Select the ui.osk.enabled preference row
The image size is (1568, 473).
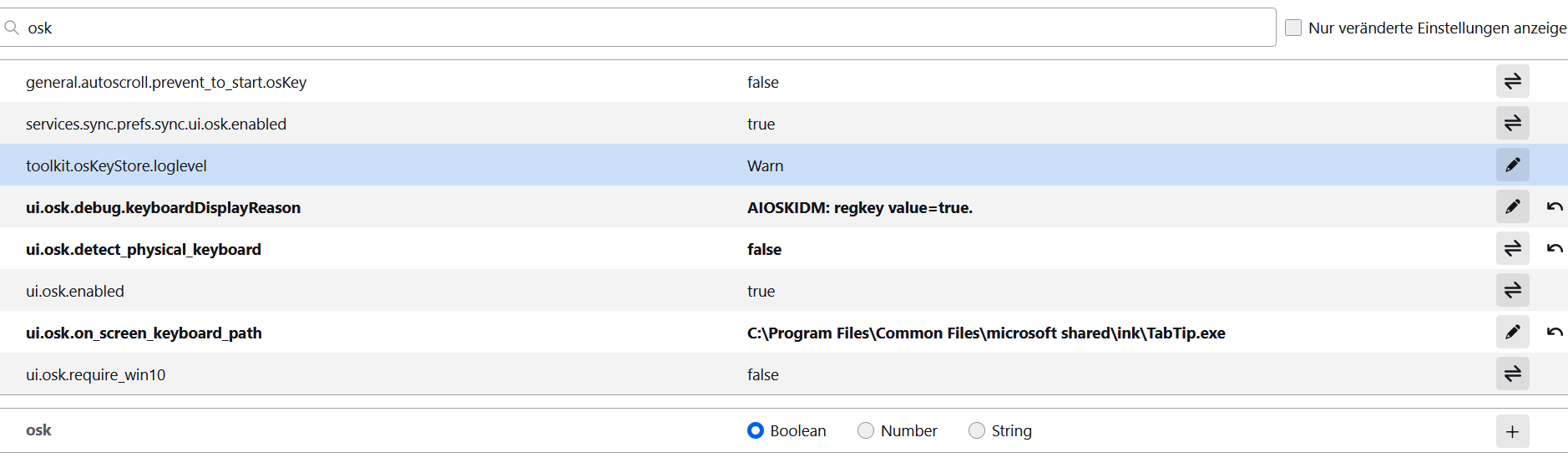[75, 291]
